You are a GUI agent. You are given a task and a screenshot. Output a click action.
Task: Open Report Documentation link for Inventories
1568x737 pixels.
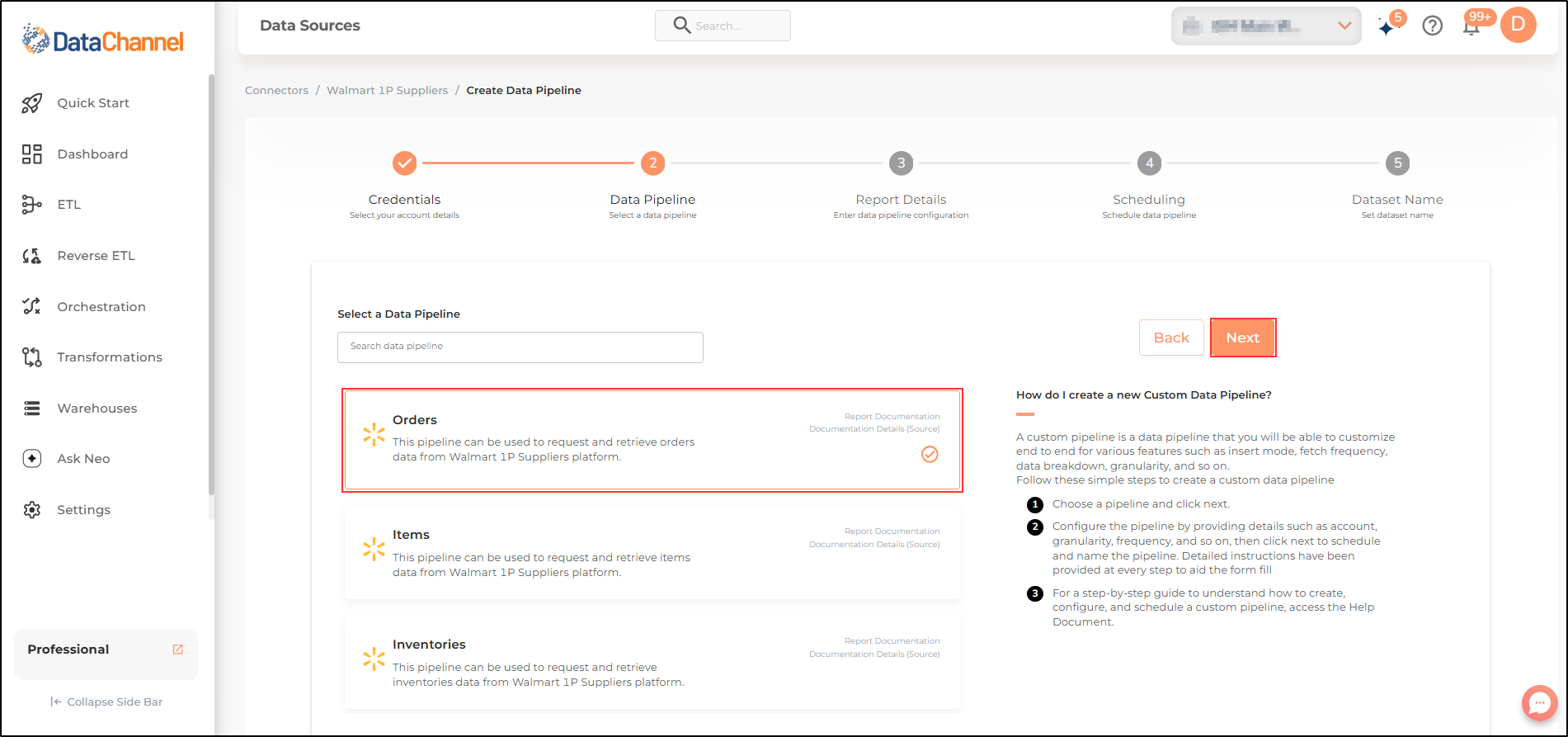(x=892, y=641)
